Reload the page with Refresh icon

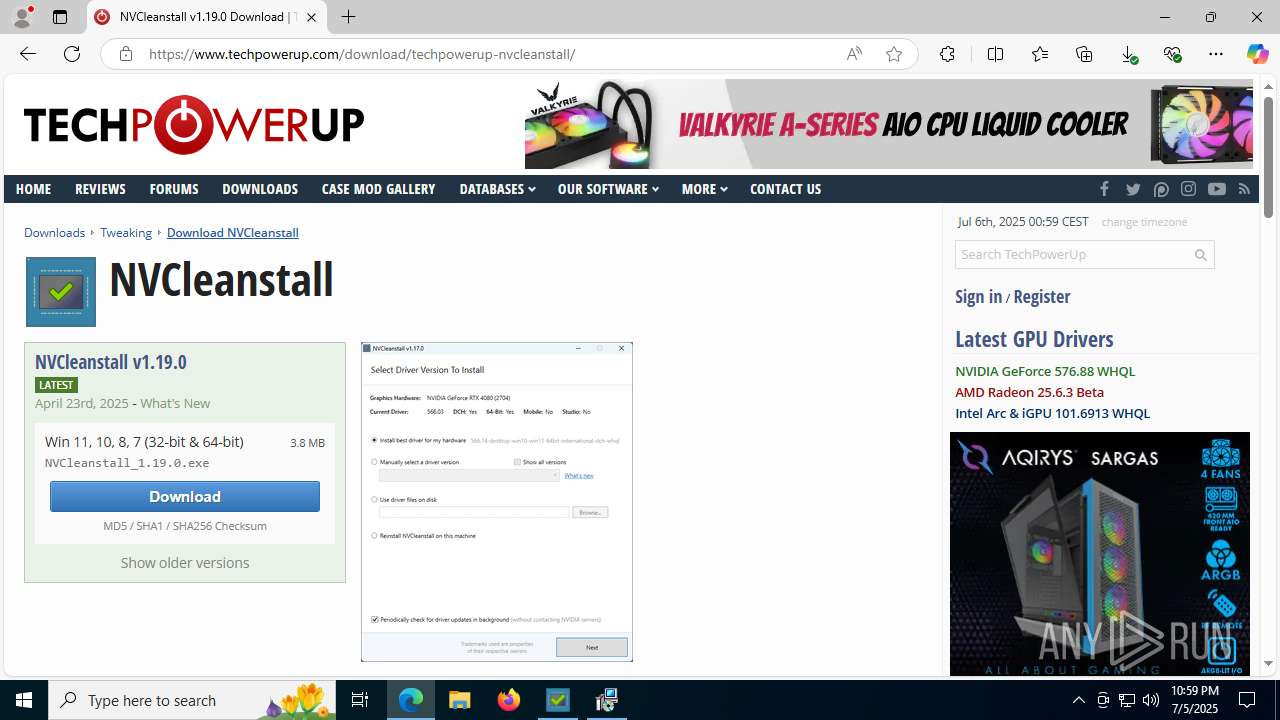tap(72, 54)
